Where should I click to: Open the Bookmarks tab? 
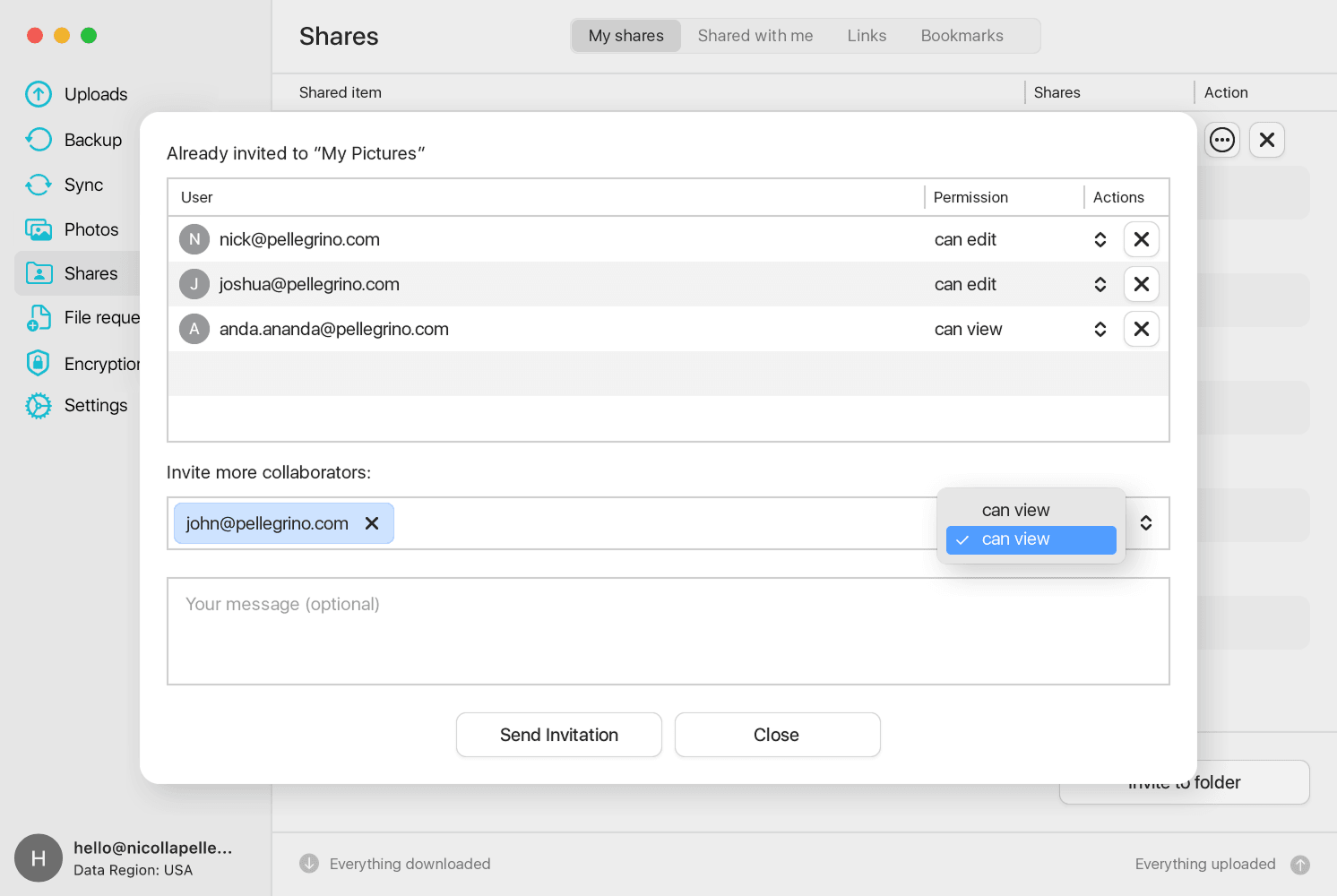(962, 35)
